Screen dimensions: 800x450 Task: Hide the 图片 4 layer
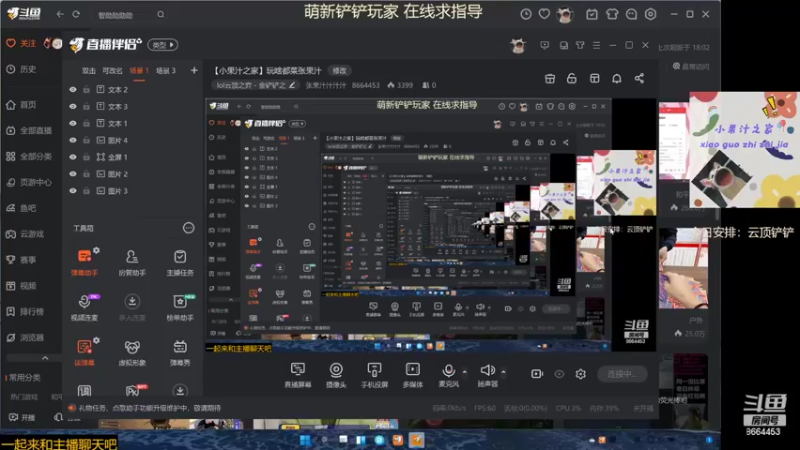73,140
